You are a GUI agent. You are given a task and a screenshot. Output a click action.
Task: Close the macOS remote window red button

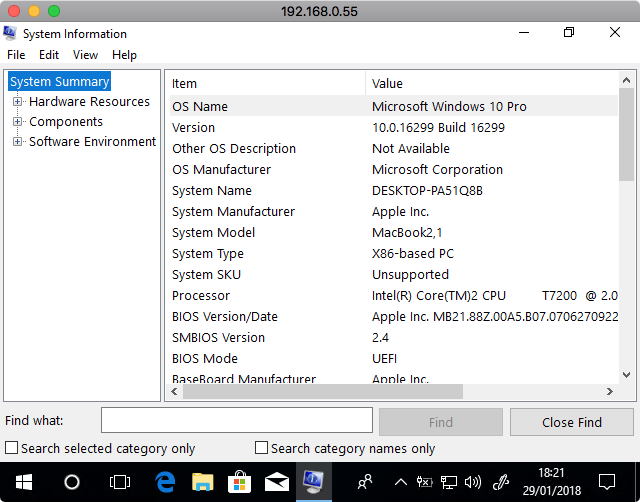click(14, 11)
